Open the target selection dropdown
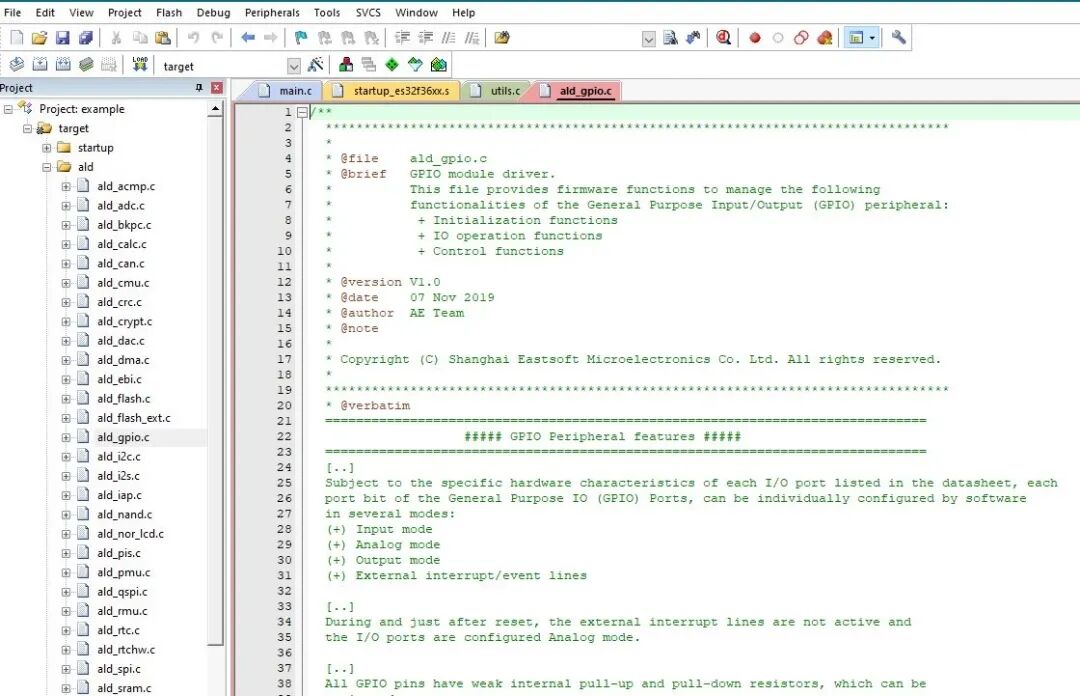 click(x=293, y=66)
